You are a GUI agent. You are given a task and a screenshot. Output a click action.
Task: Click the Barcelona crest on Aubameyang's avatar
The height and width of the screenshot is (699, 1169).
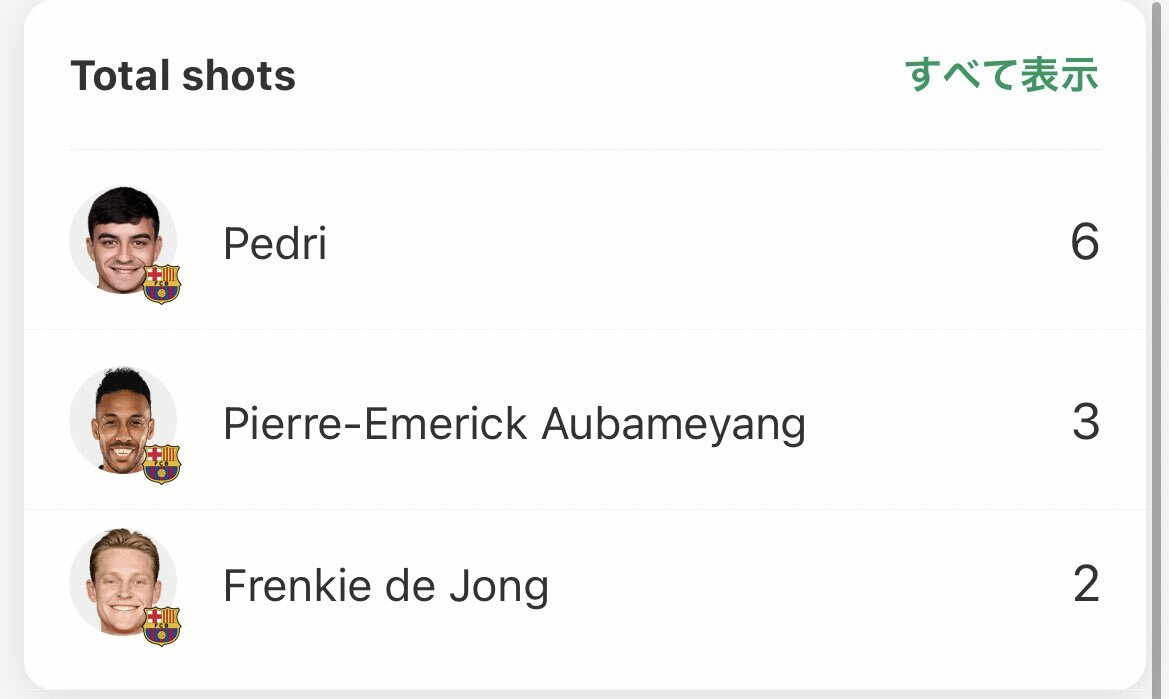pos(162,464)
